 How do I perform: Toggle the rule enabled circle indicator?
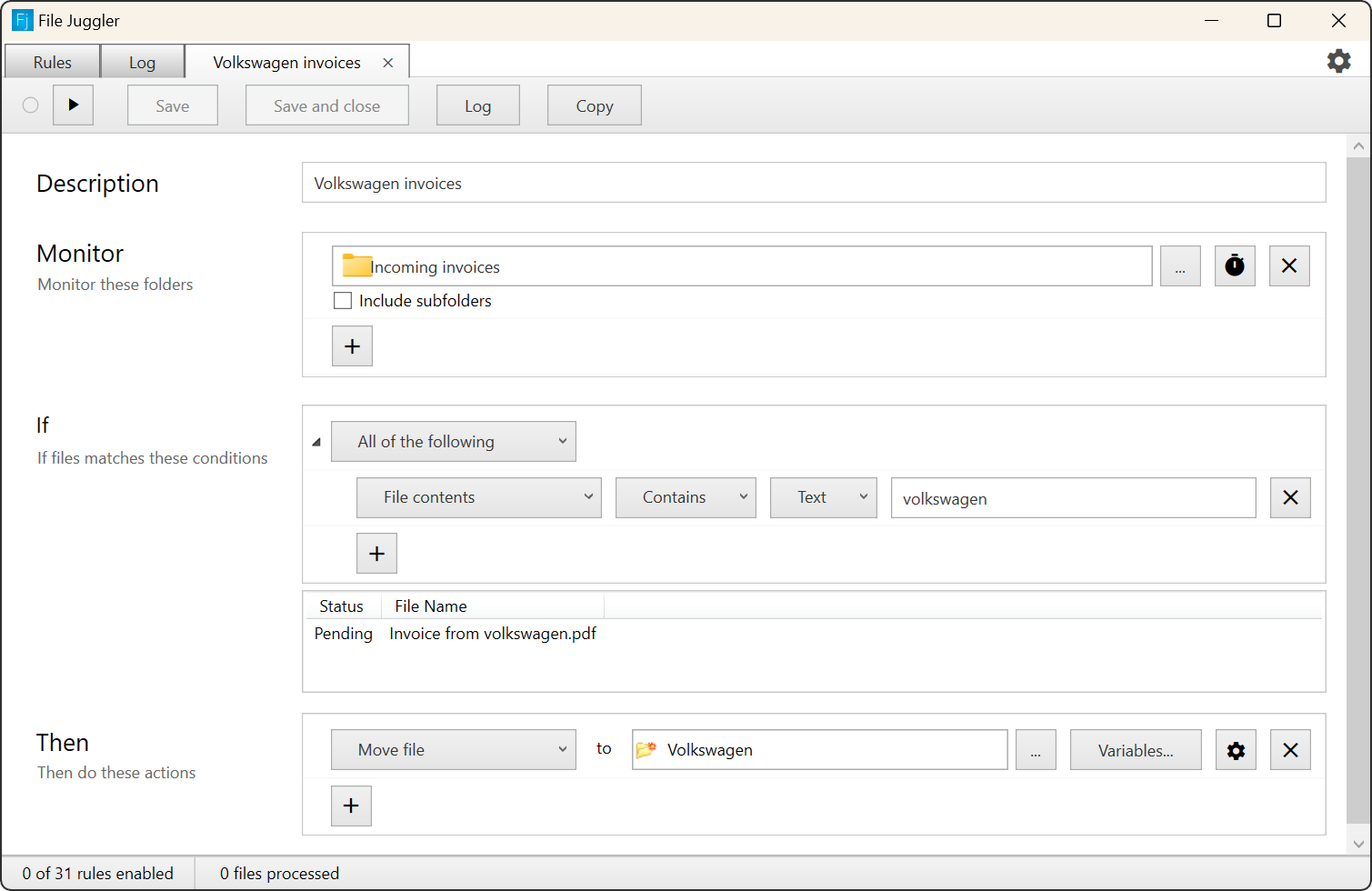pos(31,105)
